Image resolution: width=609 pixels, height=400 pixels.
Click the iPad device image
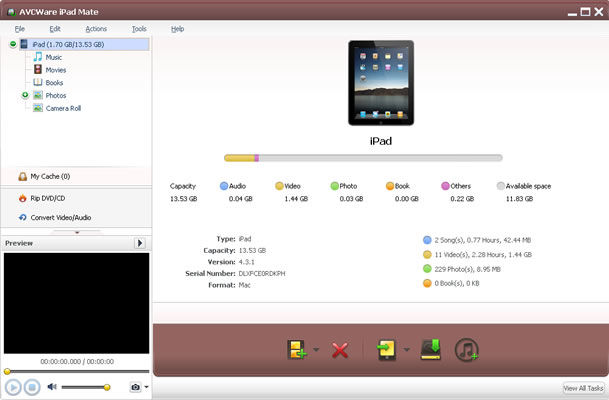pos(381,83)
